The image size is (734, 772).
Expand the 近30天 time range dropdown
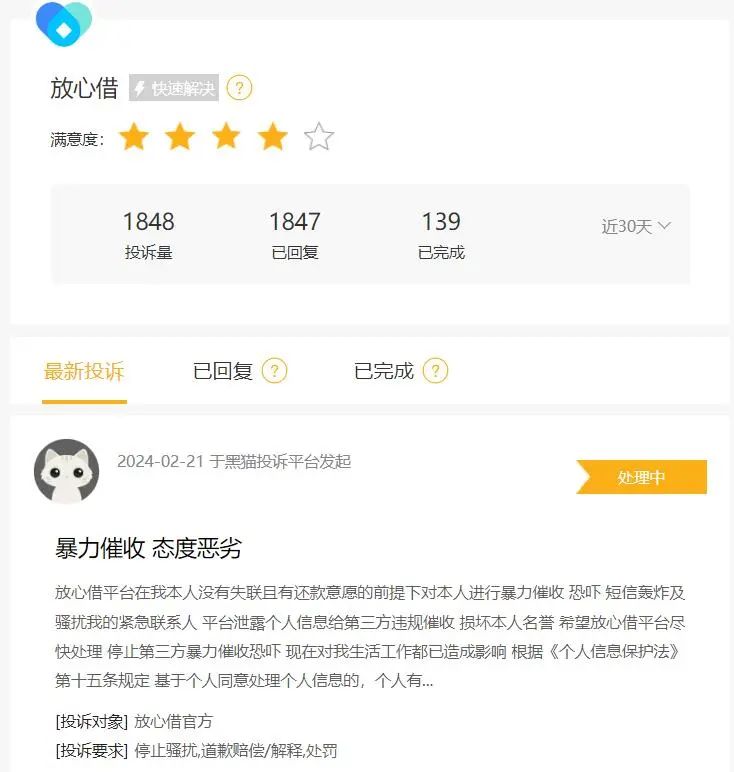pyautogui.click(x=636, y=226)
